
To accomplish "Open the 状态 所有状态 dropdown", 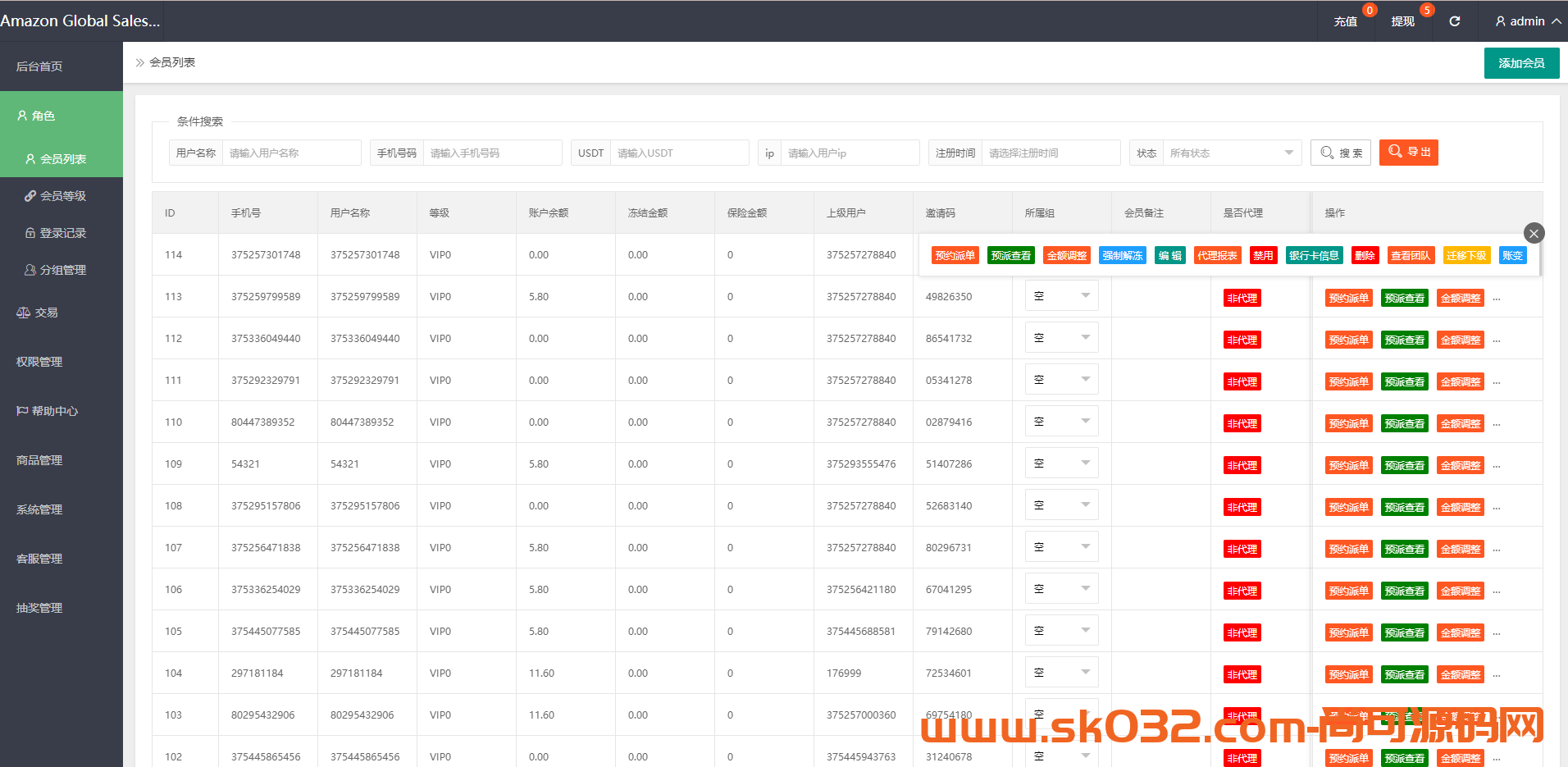I will point(1232,153).
